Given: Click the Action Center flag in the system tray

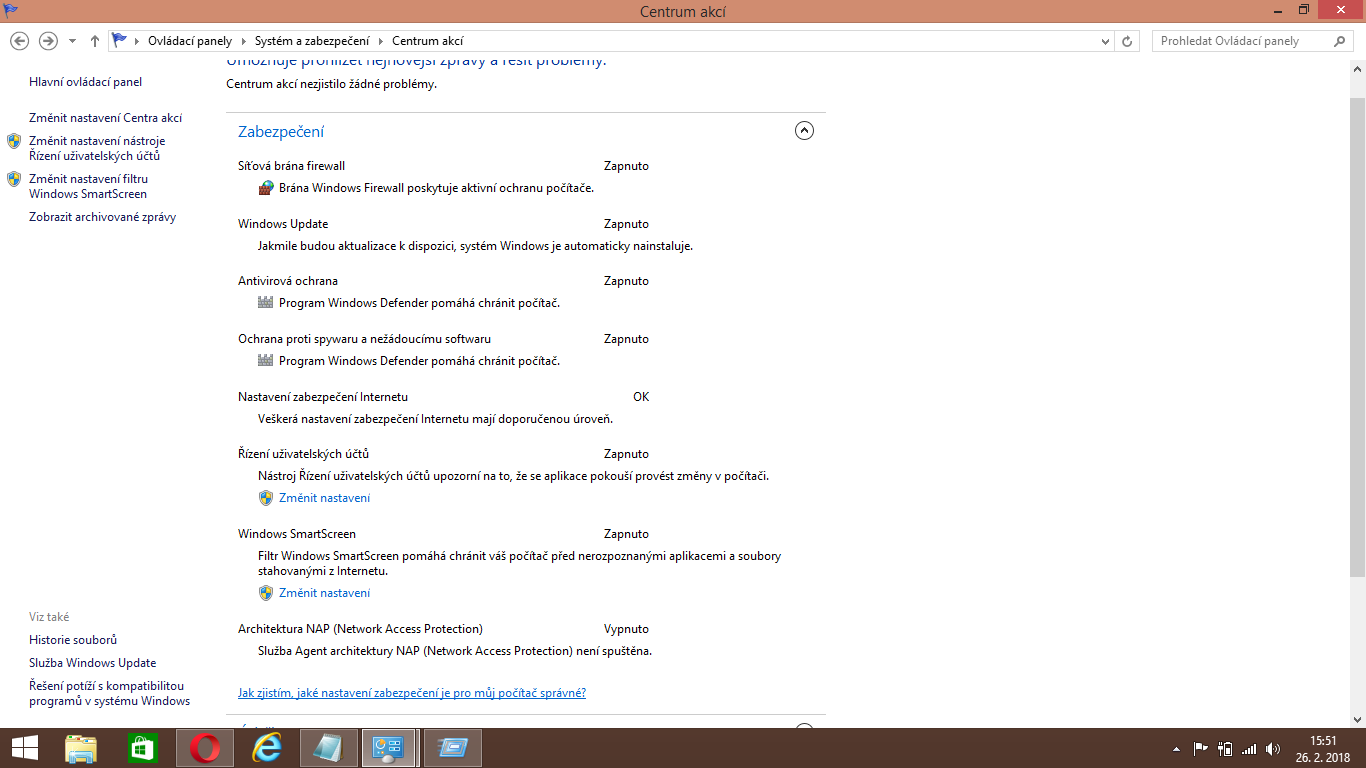Looking at the screenshot, I should (1201, 748).
